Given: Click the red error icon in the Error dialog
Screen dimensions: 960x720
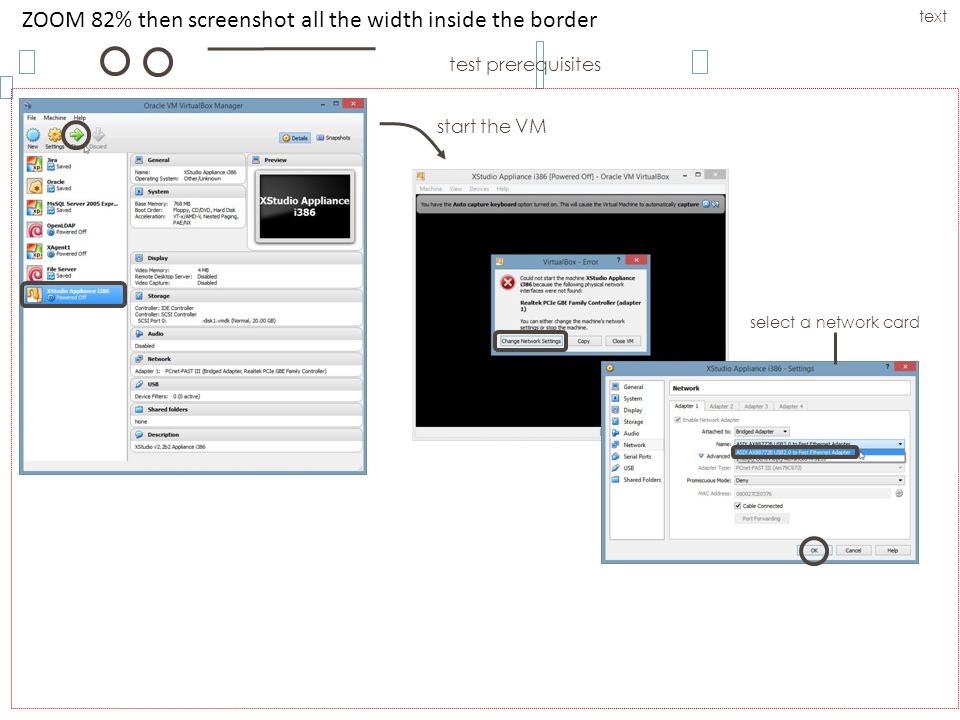Looking at the screenshot, I should click(x=508, y=282).
